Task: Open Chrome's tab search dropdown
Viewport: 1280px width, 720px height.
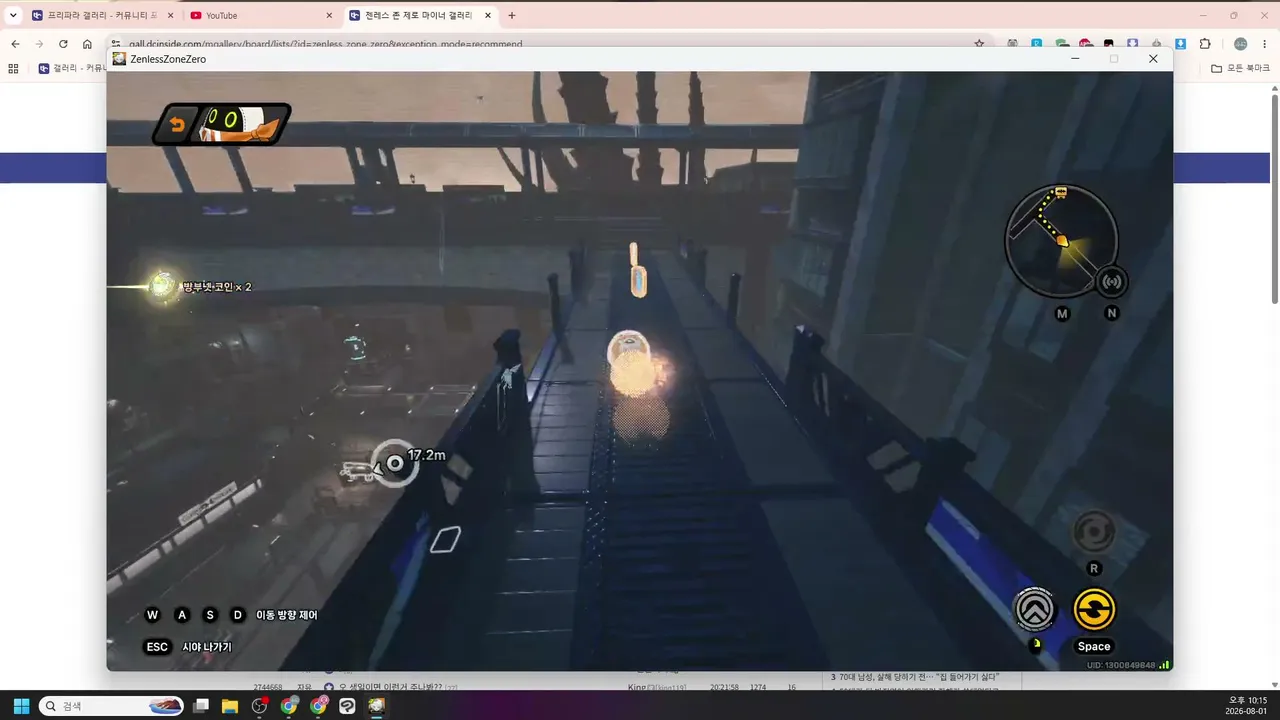Action: [x=13, y=15]
